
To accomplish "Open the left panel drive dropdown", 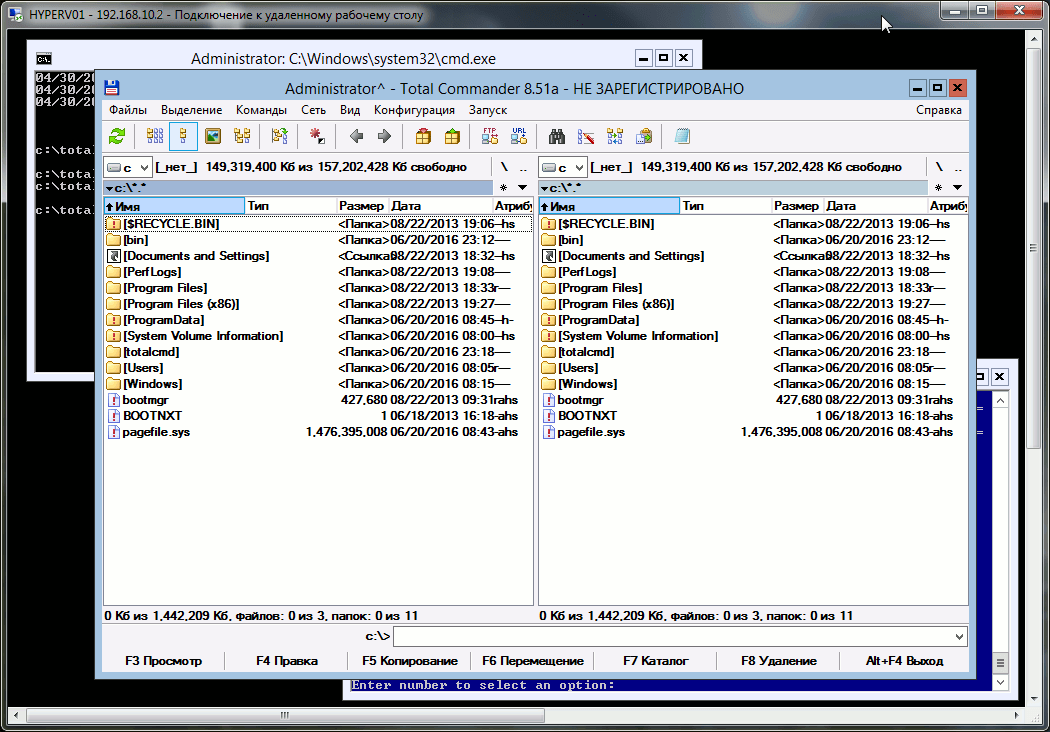I will coord(128,167).
